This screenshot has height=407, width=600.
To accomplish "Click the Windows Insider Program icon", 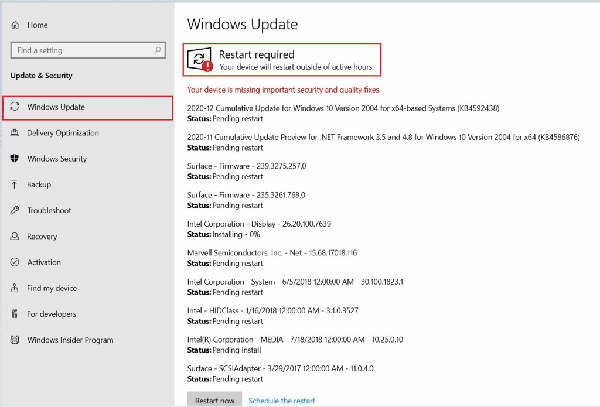I will (14, 341).
